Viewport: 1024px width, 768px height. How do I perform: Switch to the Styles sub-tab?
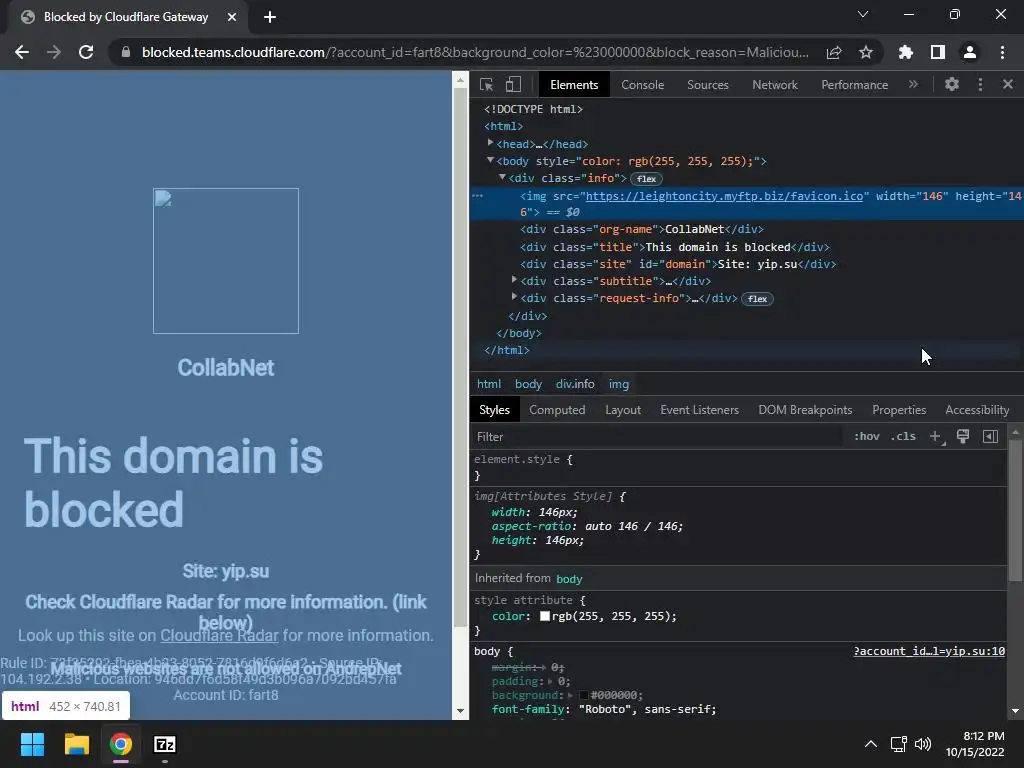pyautogui.click(x=494, y=410)
